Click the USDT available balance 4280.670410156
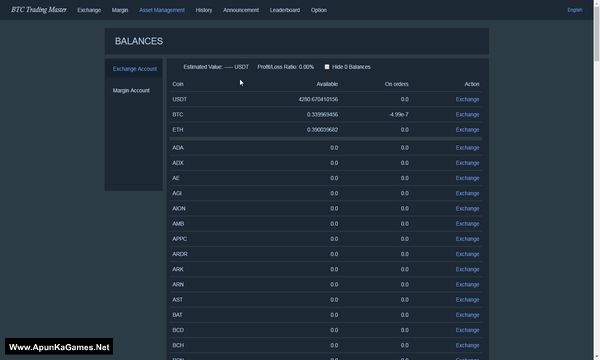This screenshot has width=600, height=360. coord(318,99)
